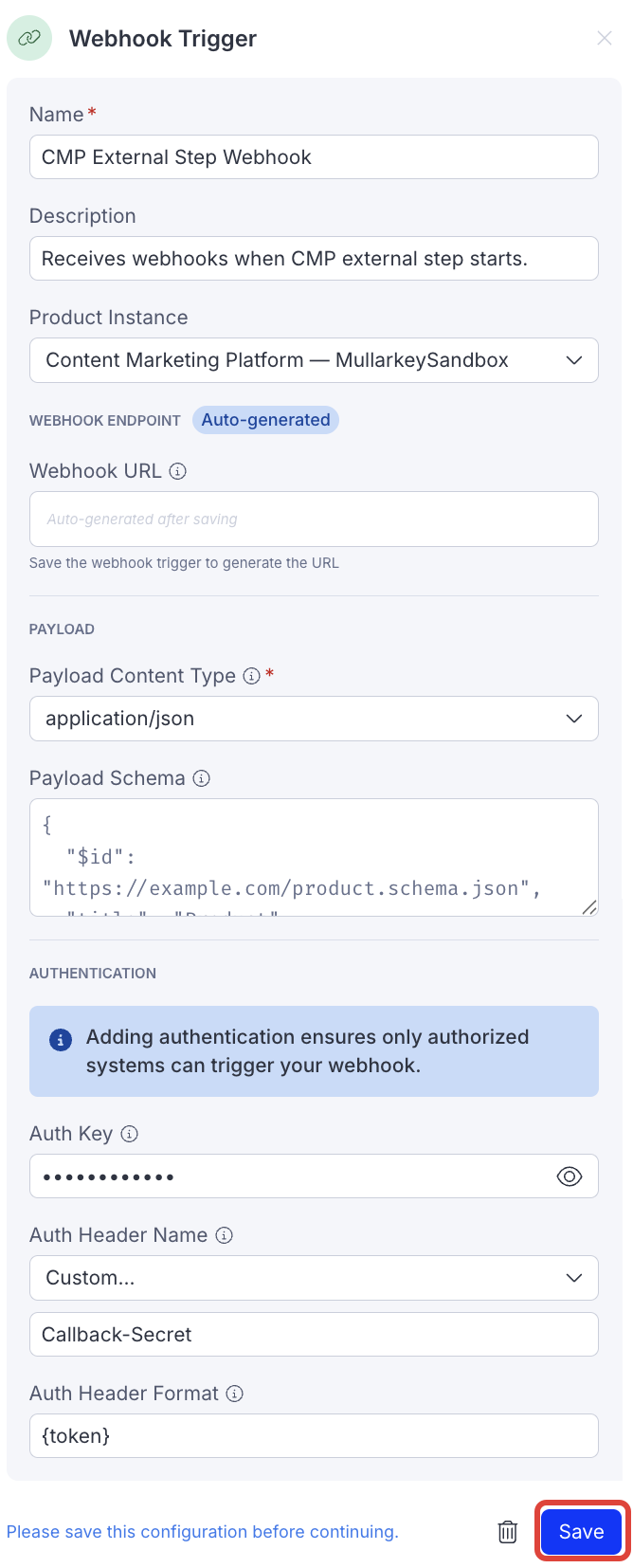Click the Callback-Secret header name field
633x1568 pixels.
[x=314, y=1334]
